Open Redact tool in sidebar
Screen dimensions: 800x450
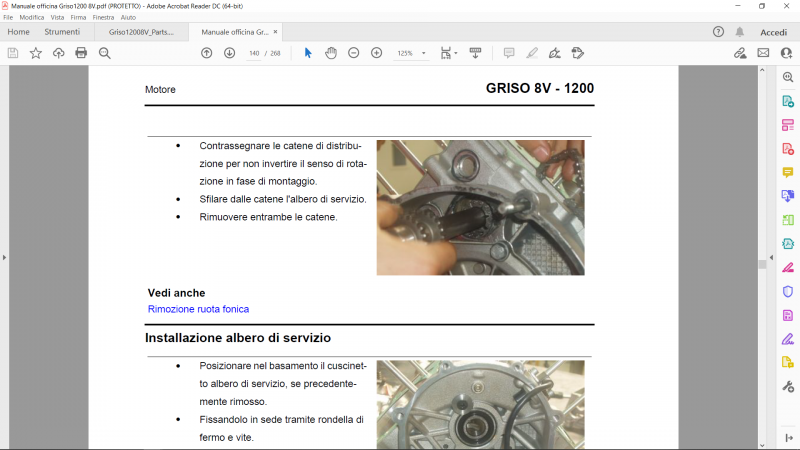point(788,267)
